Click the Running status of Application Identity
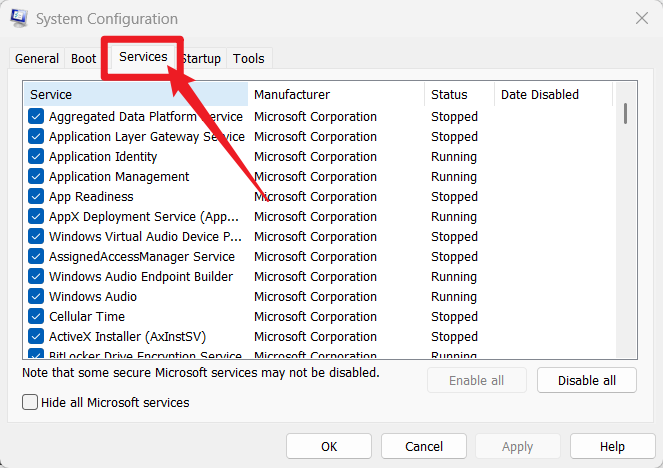Image resolution: width=663 pixels, height=468 pixels. pos(454,157)
